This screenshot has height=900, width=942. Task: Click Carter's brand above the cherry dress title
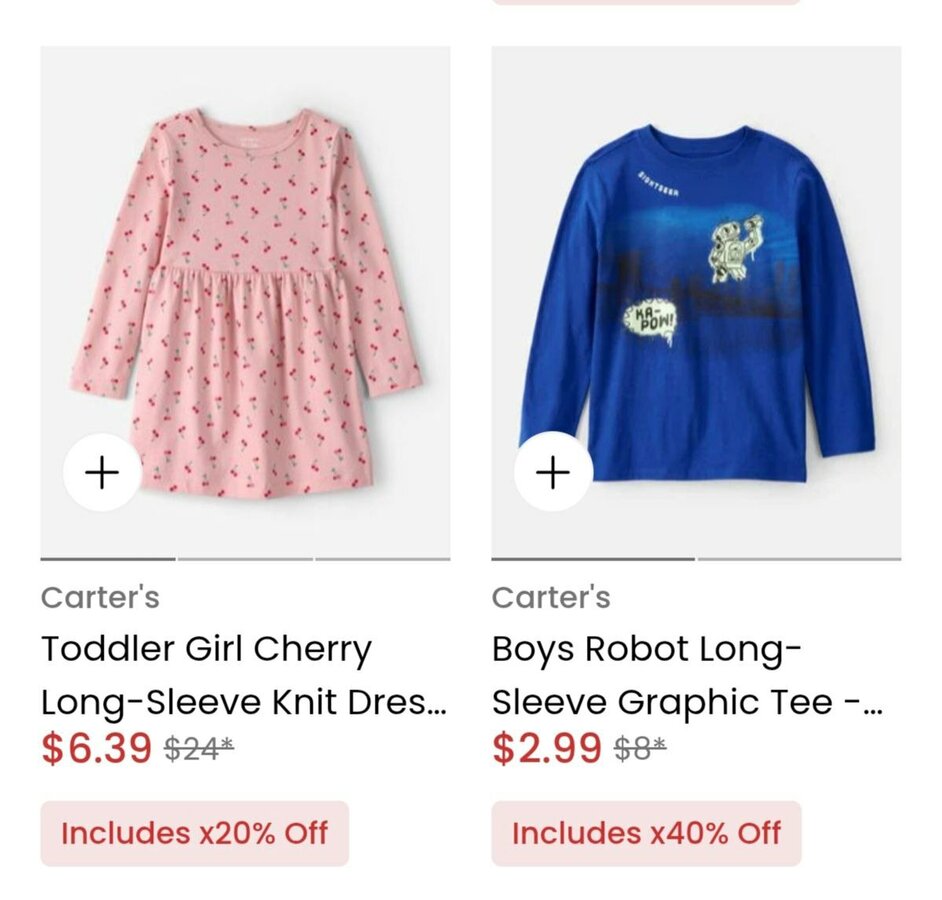pos(100,598)
